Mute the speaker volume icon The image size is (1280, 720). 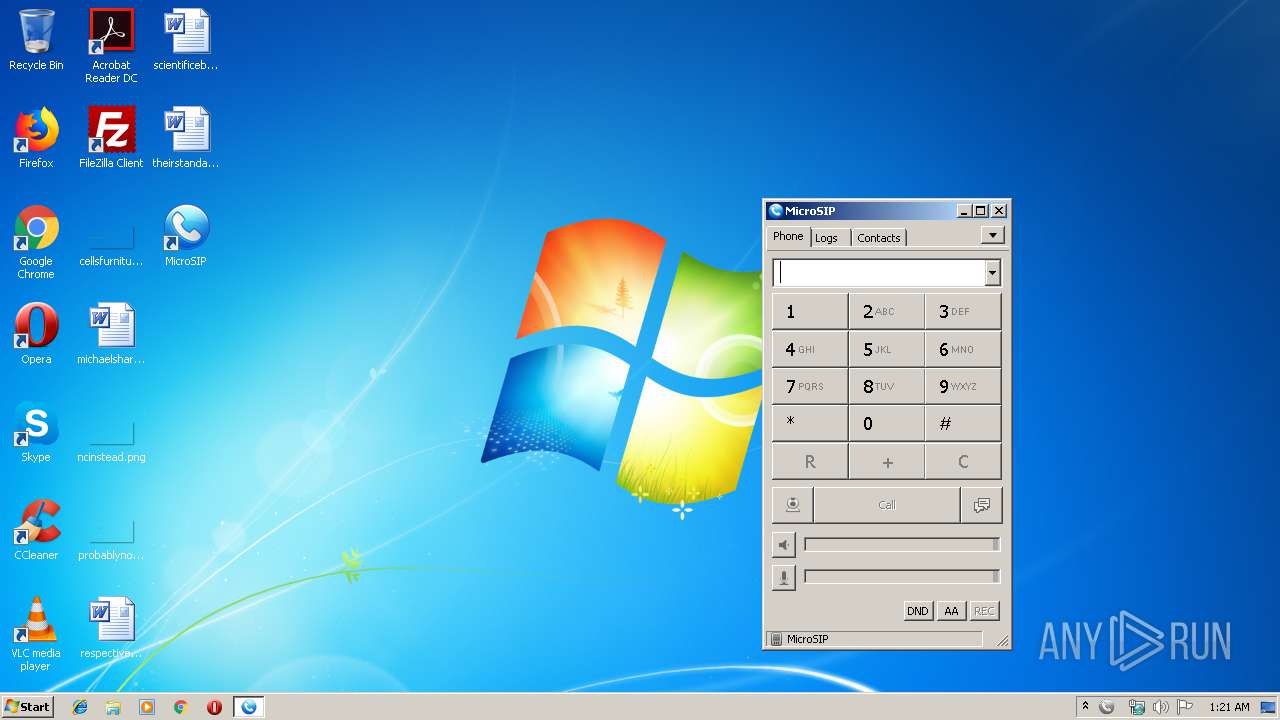click(x=784, y=545)
